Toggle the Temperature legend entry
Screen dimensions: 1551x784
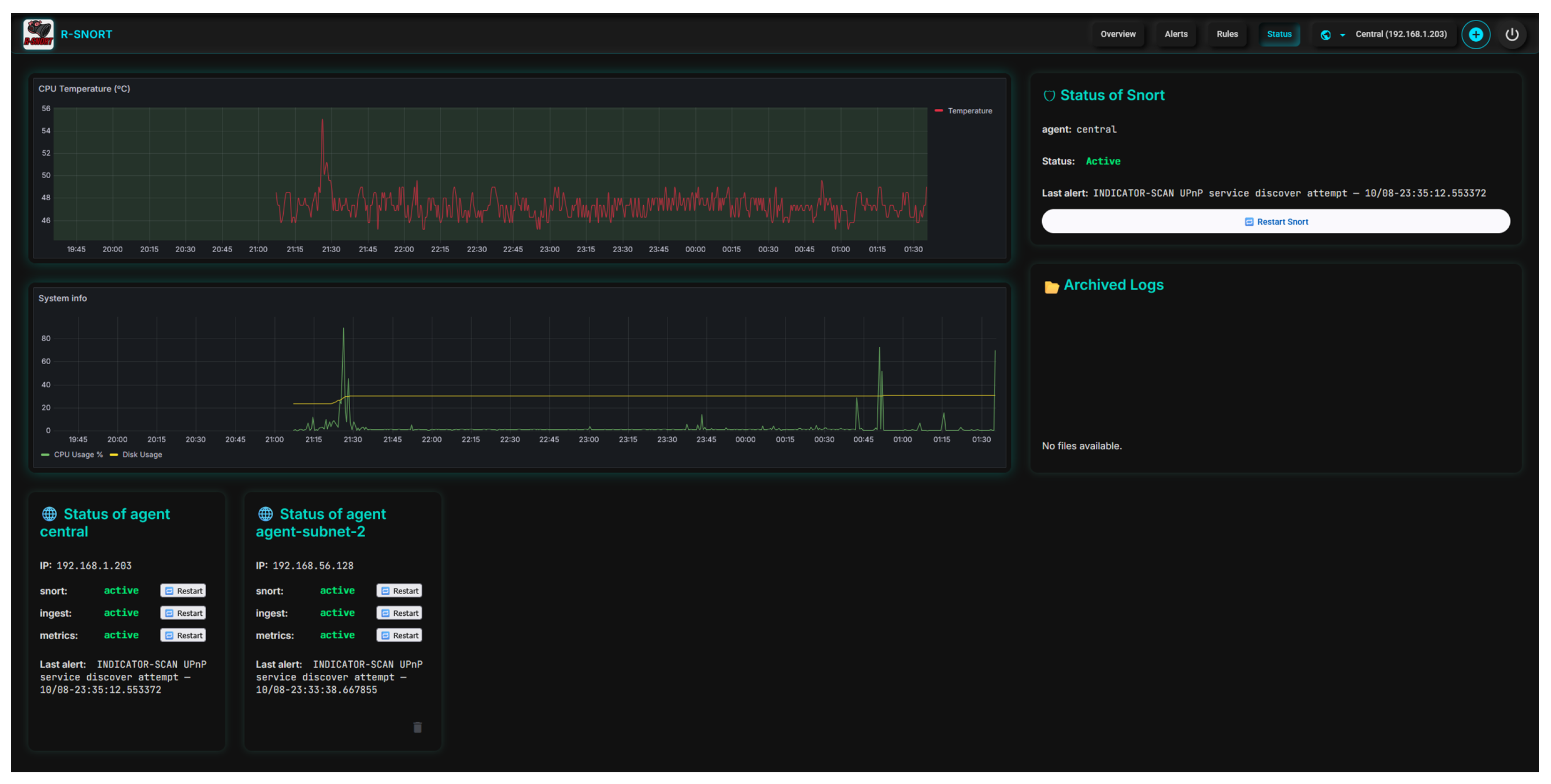(964, 111)
